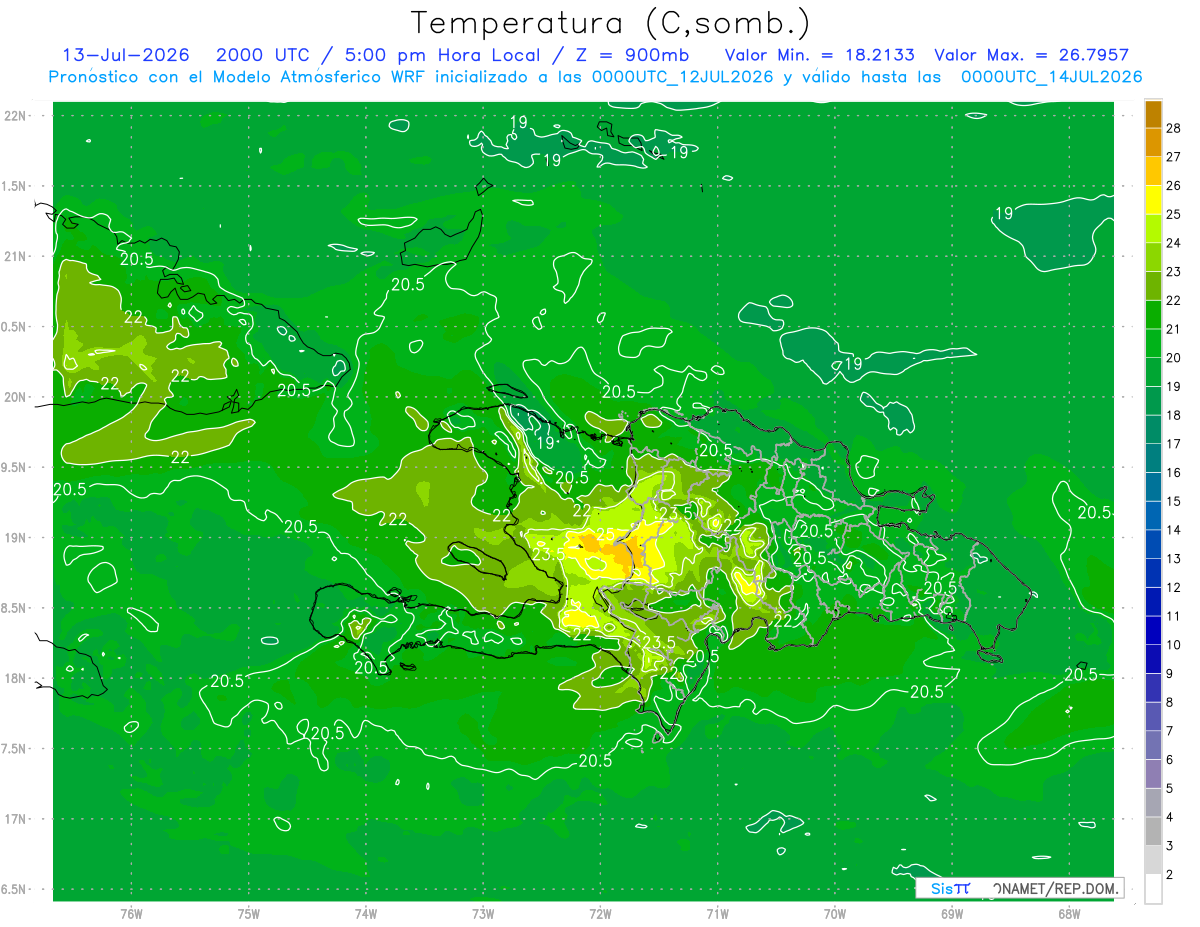
Task: Click the '19N' latitude axis label
Action: pos(14,538)
